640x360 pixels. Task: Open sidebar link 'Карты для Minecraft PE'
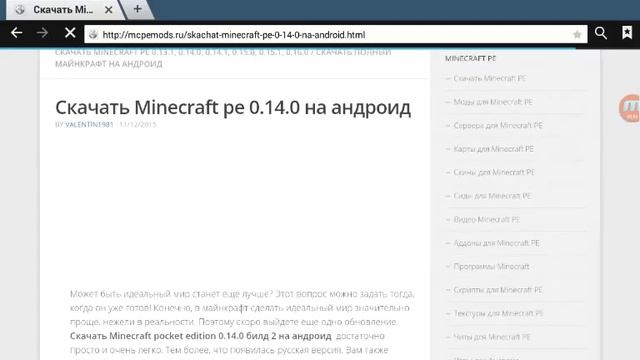point(494,149)
